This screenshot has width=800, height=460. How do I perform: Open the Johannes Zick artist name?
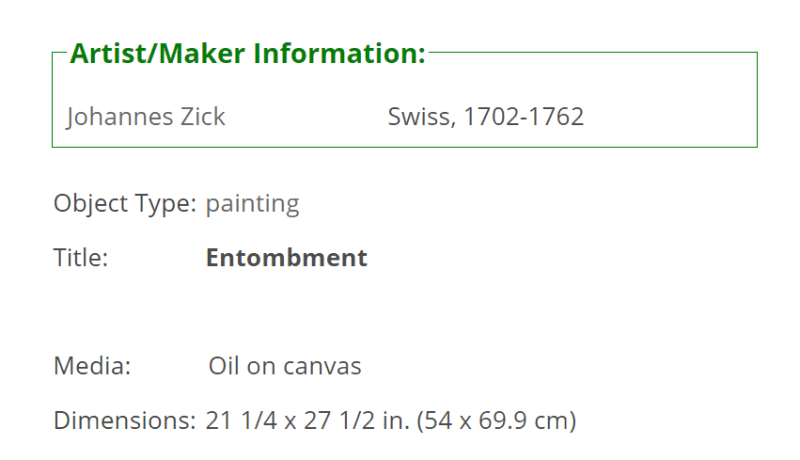[x=146, y=117]
